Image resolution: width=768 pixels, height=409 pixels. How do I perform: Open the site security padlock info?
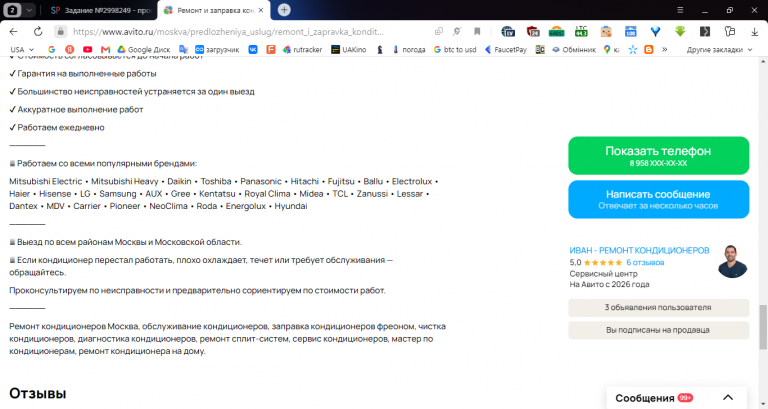60,31
